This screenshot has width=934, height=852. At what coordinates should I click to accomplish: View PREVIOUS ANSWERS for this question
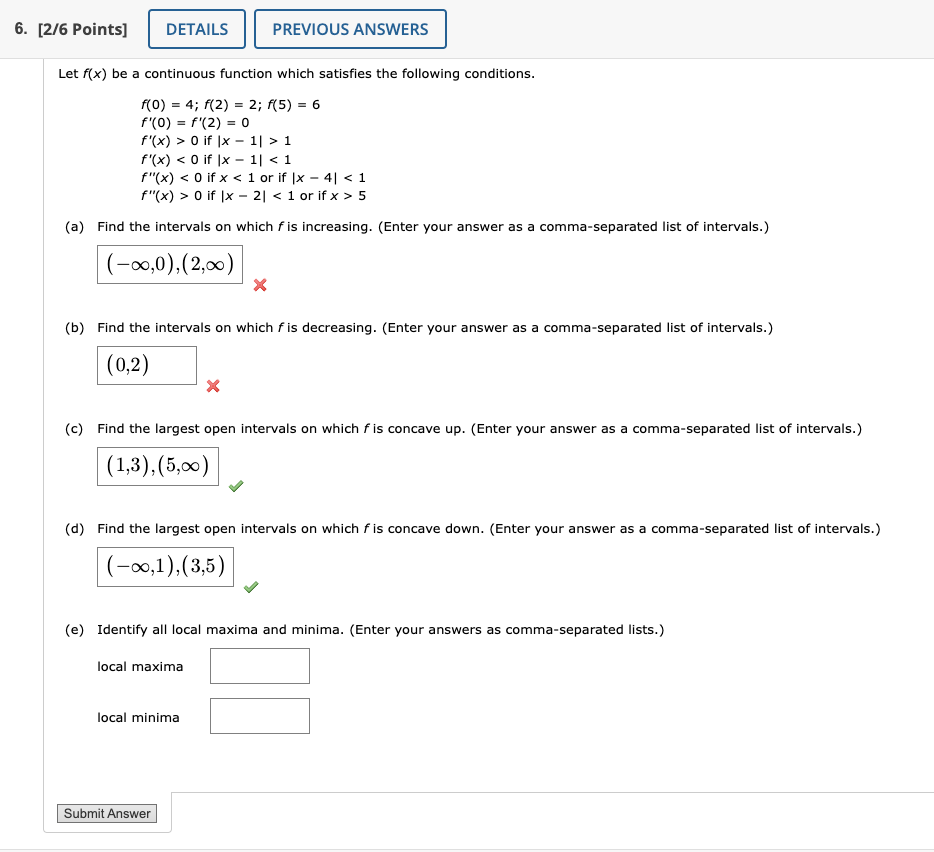[350, 29]
